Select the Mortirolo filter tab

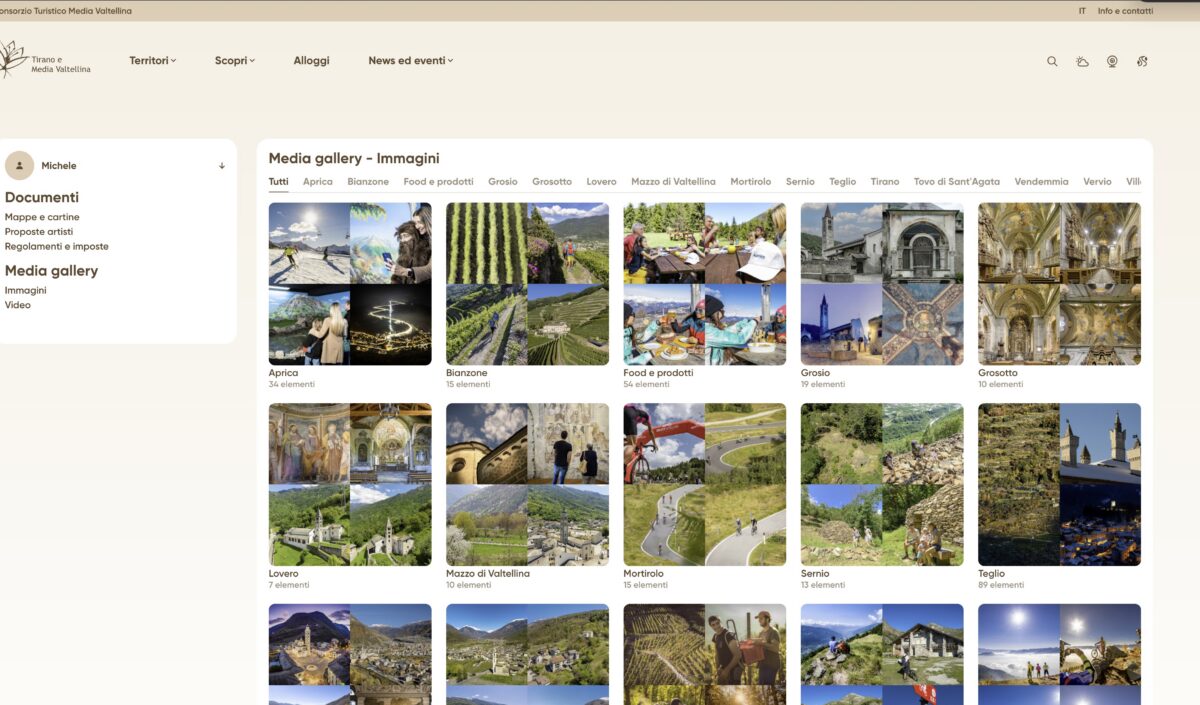point(751,182)
